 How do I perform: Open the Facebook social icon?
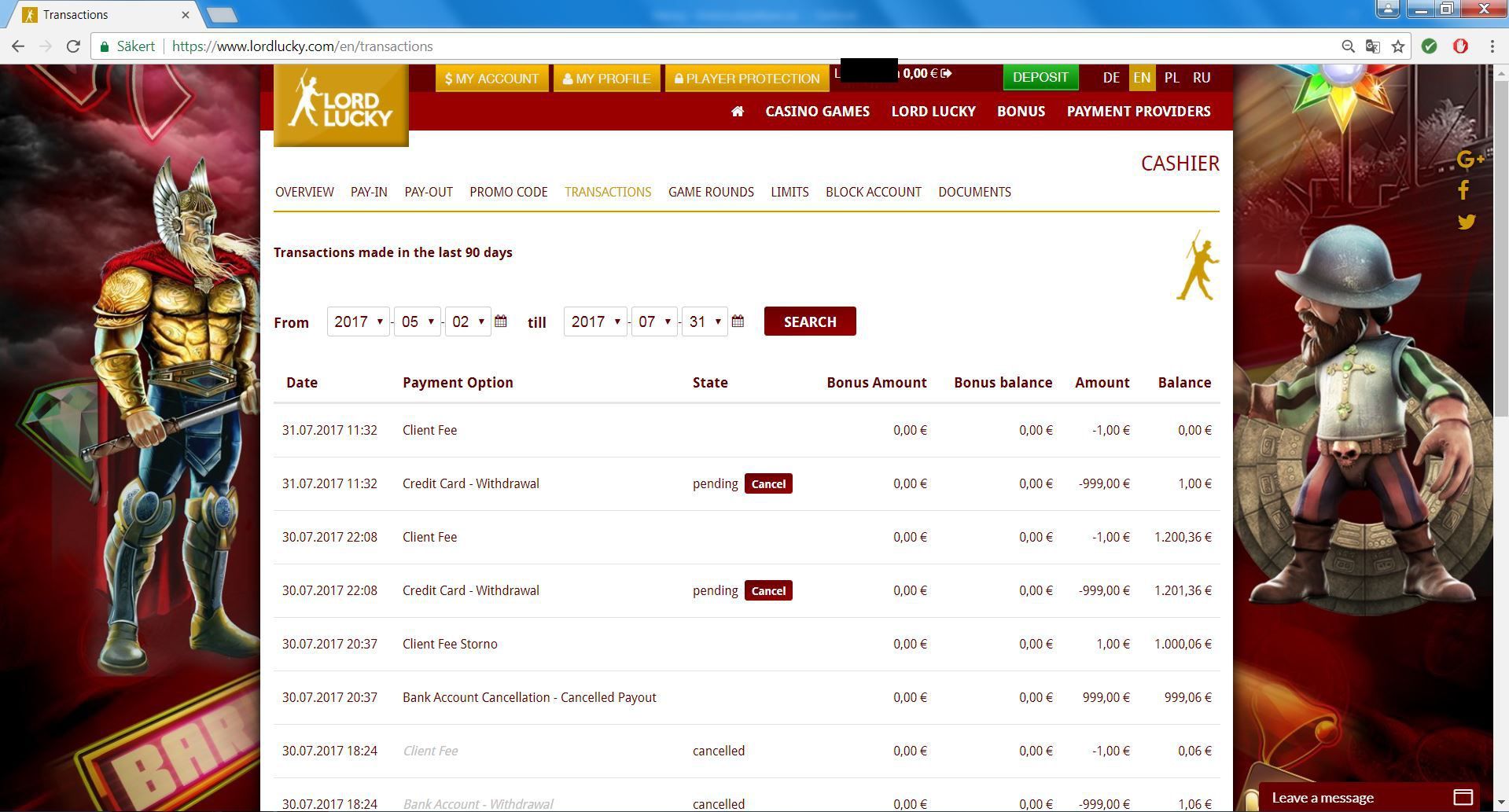click(x=1463, y=190)
